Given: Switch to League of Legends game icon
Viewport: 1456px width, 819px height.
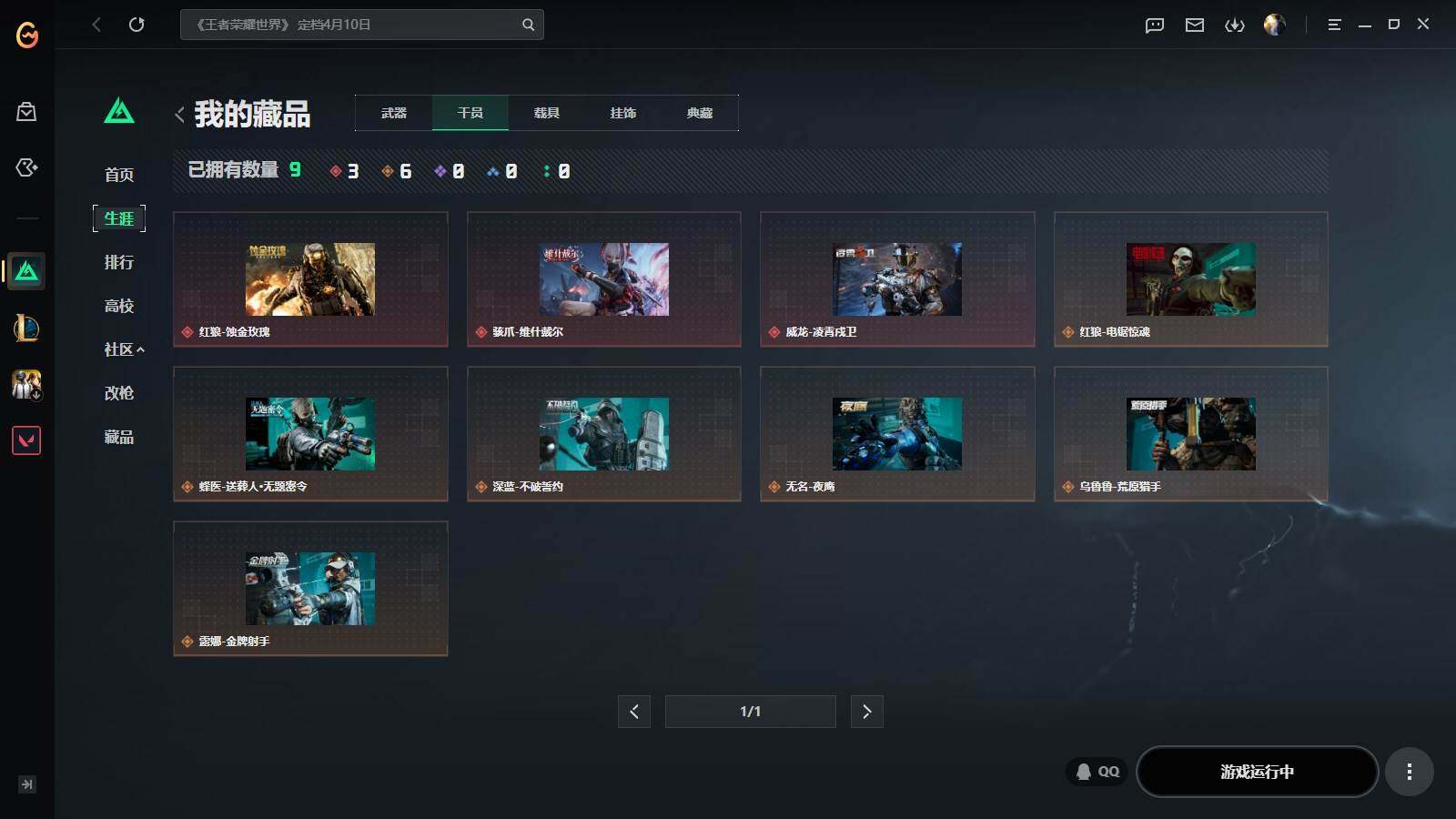Looking at the screenshot, I should pyautogui.click(x=26, y=328).
